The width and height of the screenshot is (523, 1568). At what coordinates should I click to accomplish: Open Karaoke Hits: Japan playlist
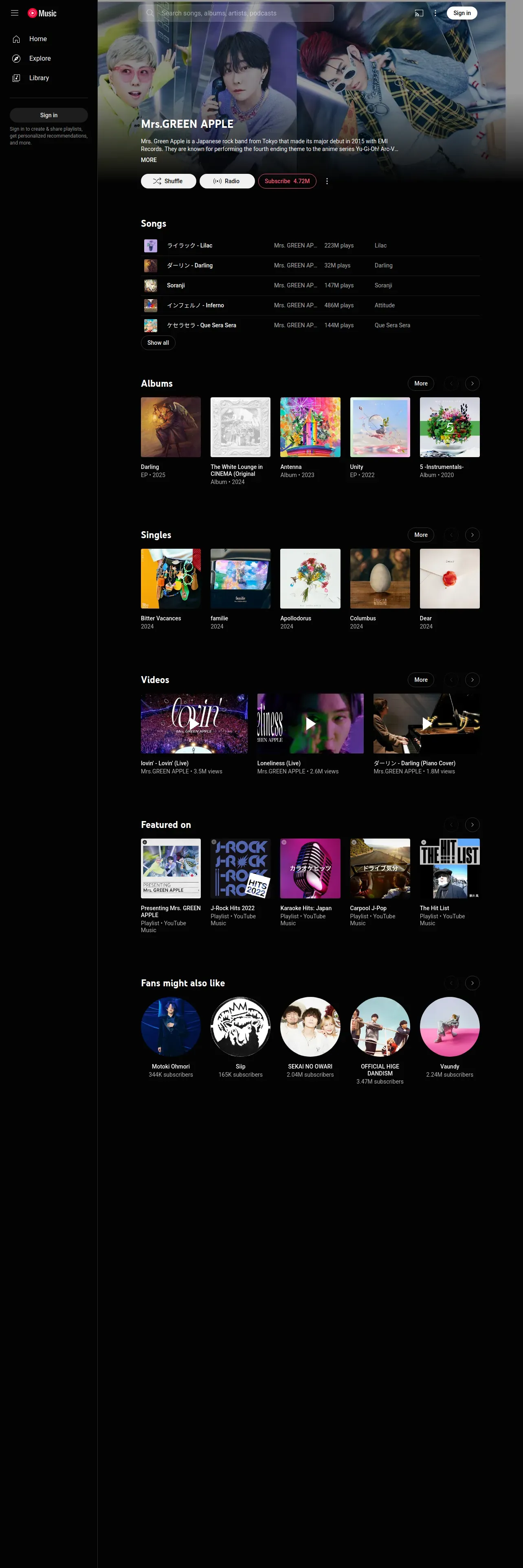(310, 869)
